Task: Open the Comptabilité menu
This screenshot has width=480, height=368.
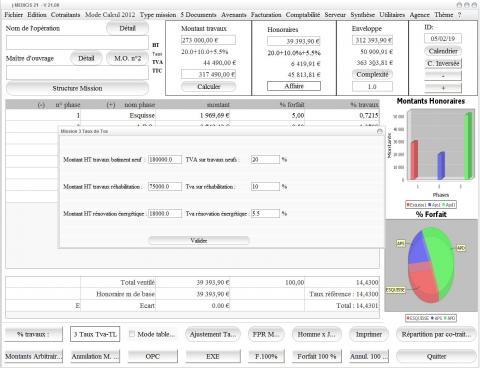Action: coord(303,15)
